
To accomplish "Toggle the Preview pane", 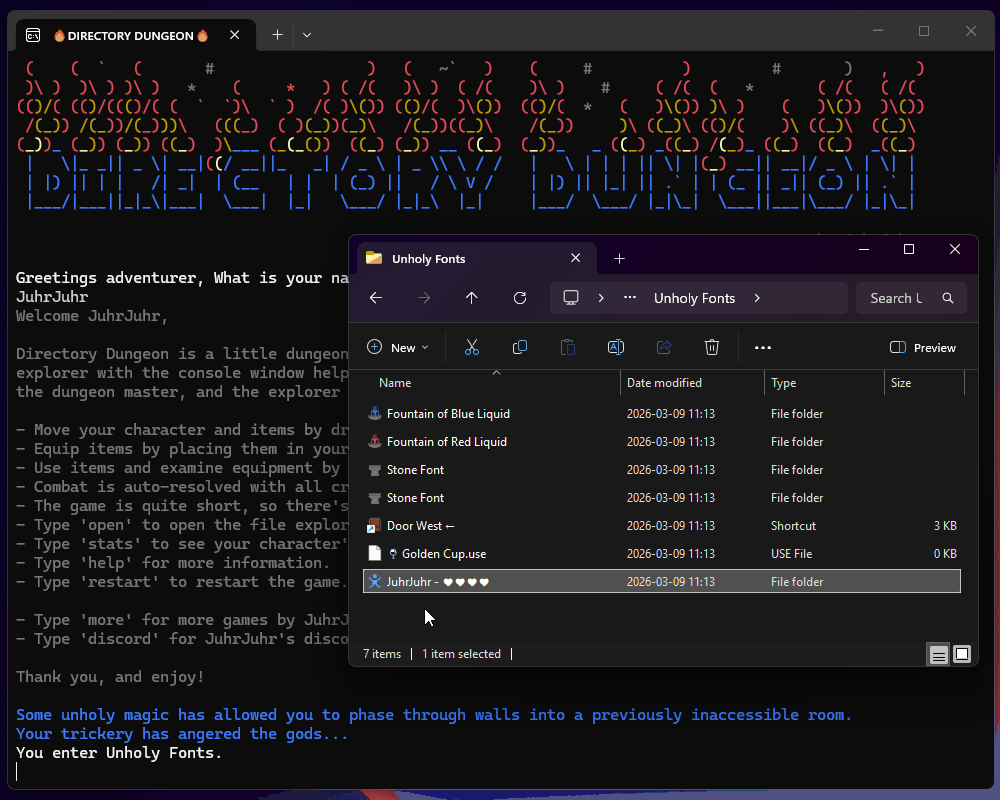I will click(x=923, y=348).
